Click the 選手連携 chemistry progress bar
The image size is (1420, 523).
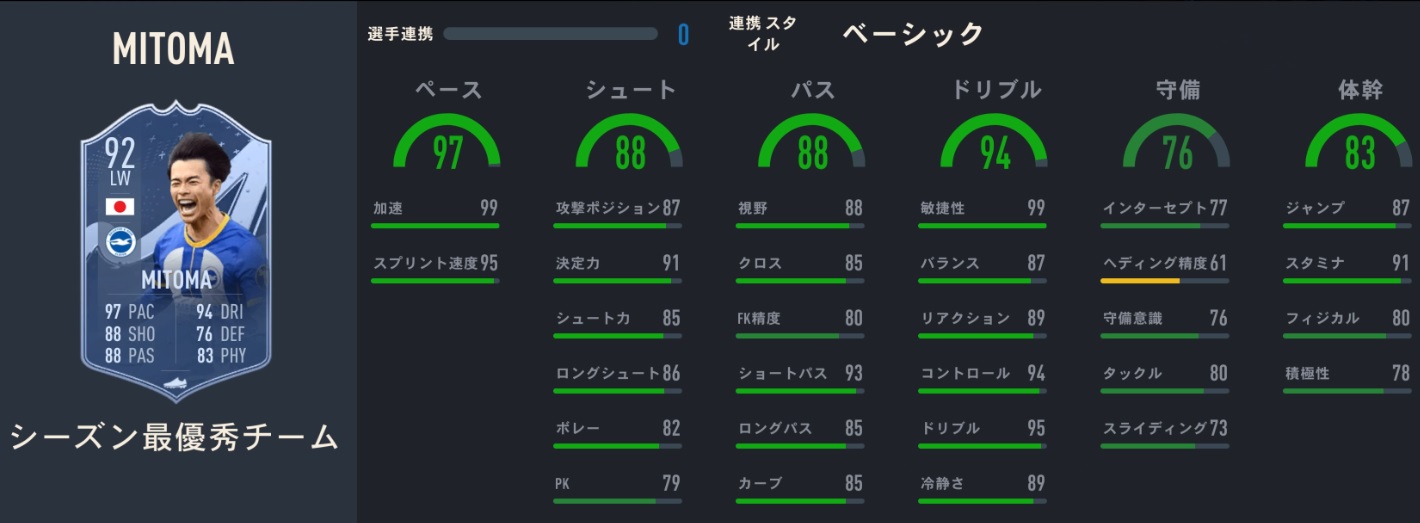pos(550,34)
